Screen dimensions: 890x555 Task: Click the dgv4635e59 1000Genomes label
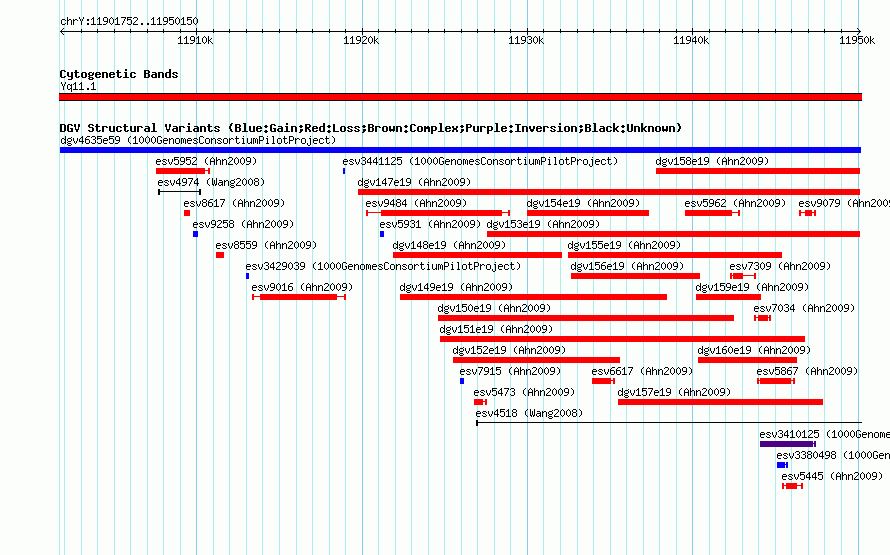[x=198, y=140]
